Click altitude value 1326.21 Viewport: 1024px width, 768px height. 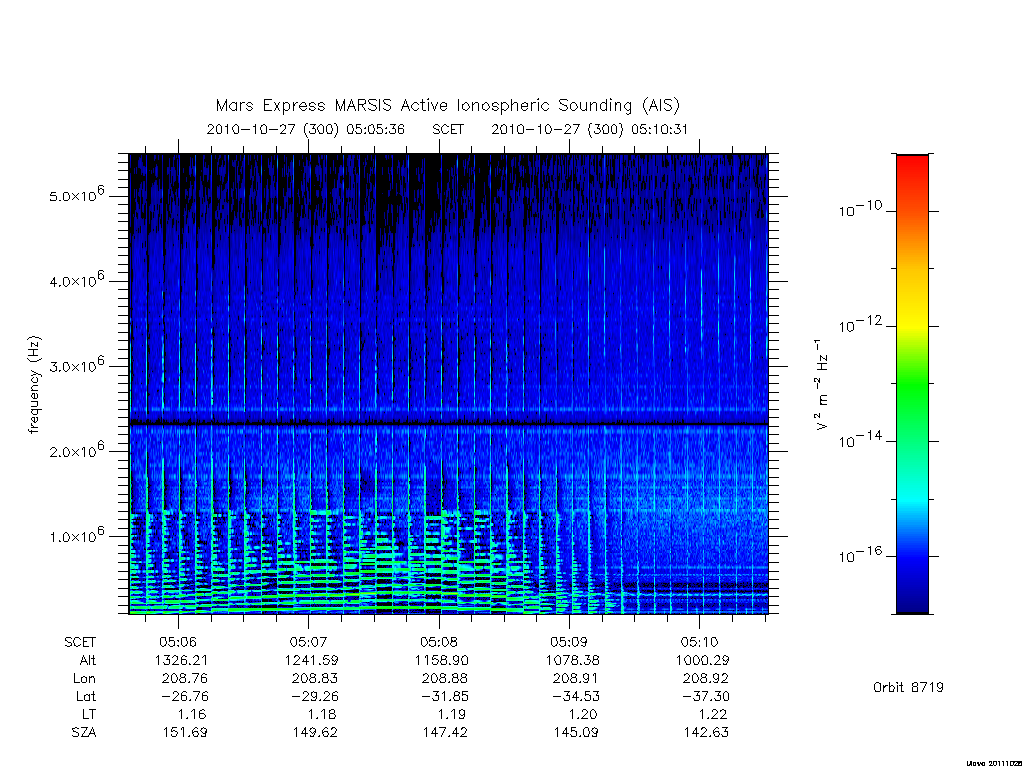181,660
